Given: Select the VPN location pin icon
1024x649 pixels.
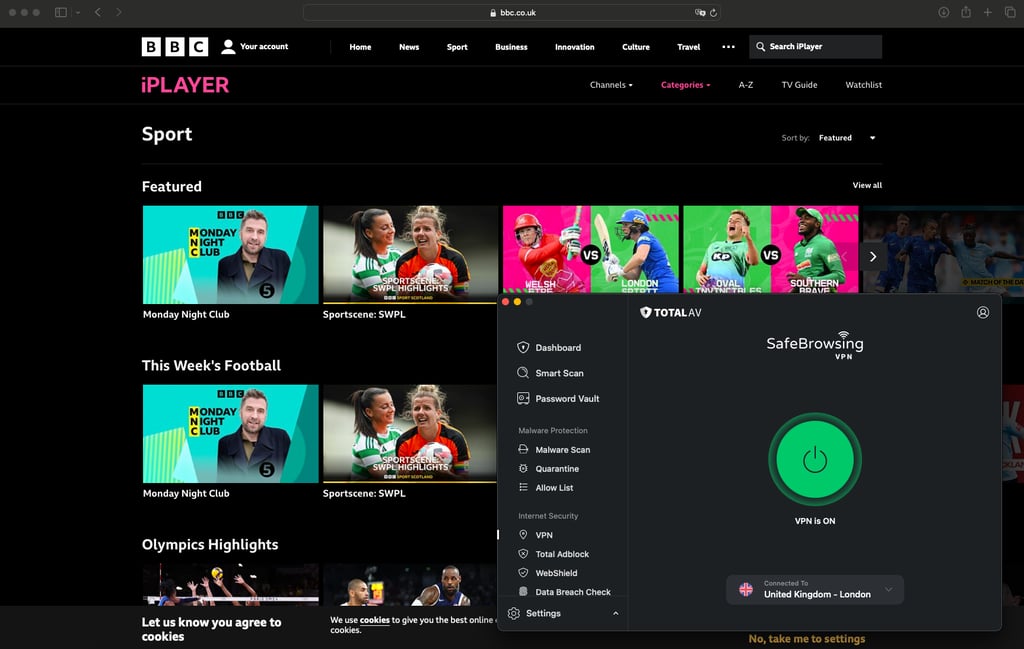Looking at the screenshot, I should coord(523,535).
